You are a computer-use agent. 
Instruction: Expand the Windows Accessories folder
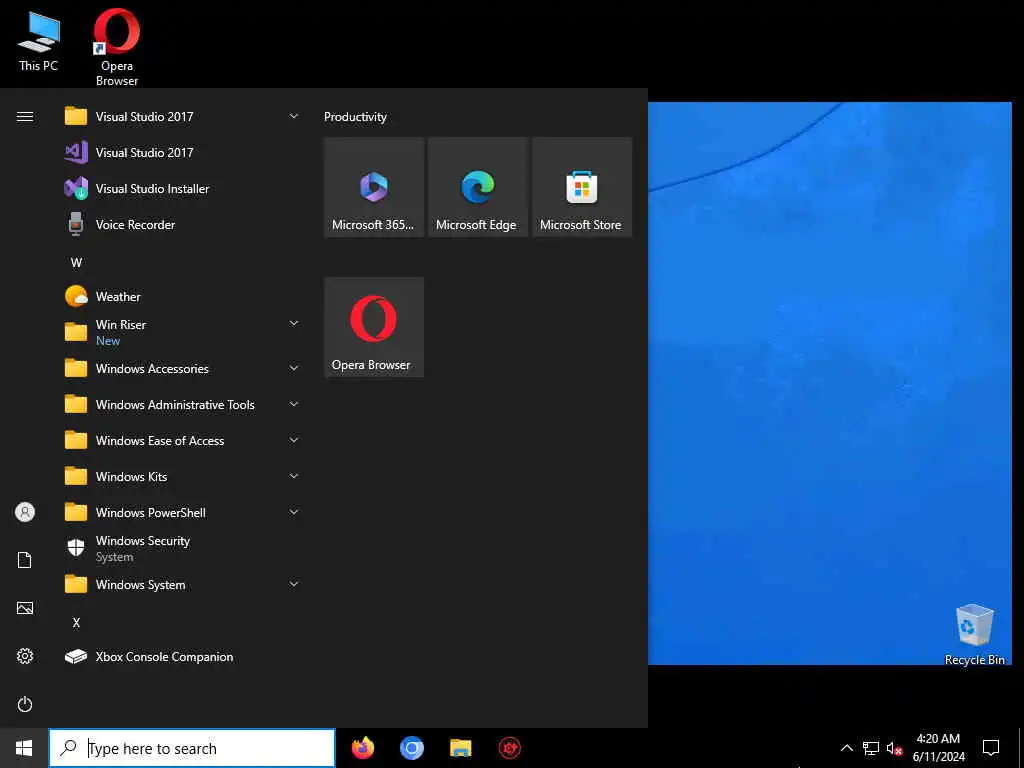pyautogui.click(x=182, y=368)
